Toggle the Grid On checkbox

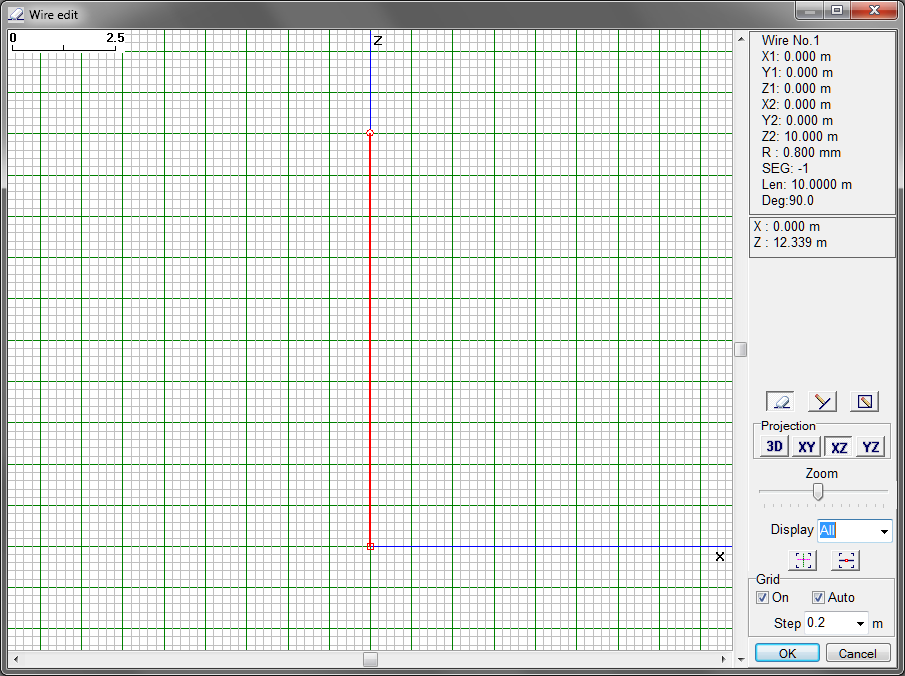(x=763, y=598)
